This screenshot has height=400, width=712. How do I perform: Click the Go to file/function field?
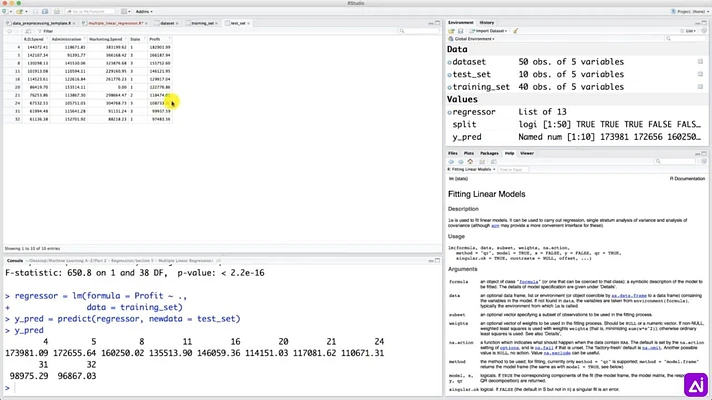pyautogui.click(x=89, y=11)
